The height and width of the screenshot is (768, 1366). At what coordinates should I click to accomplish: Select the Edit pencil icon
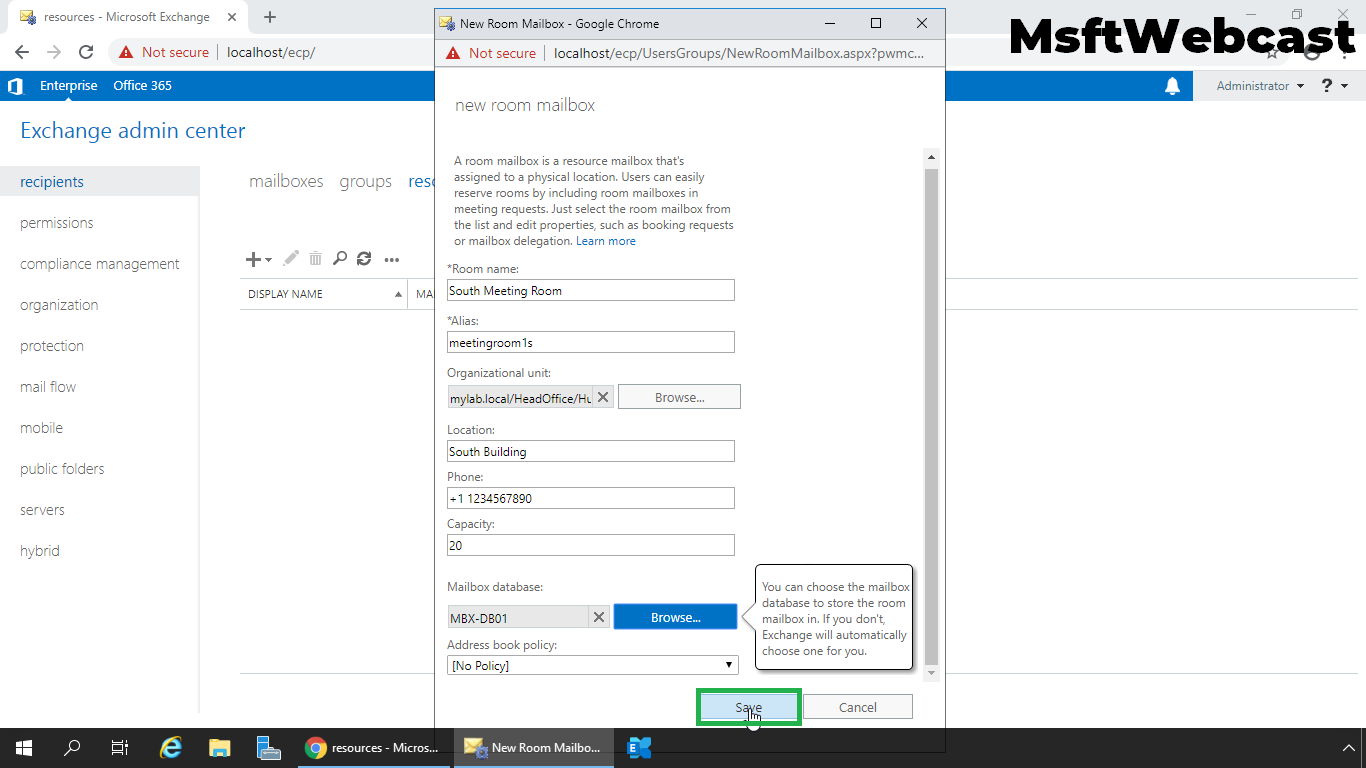tap(290, 259)
